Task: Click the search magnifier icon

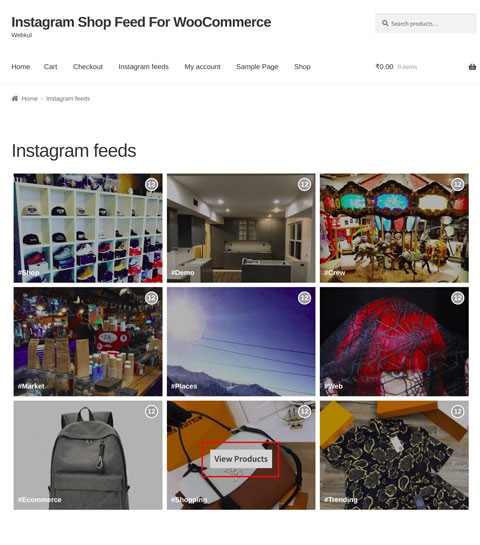Action: click(x=385, y=23)
